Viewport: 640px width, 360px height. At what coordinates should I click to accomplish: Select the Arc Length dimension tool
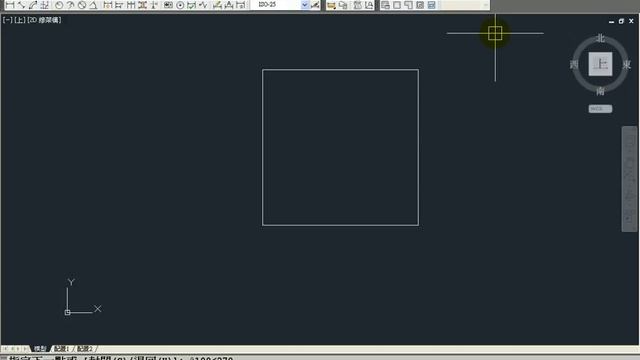tap(33, 5)
